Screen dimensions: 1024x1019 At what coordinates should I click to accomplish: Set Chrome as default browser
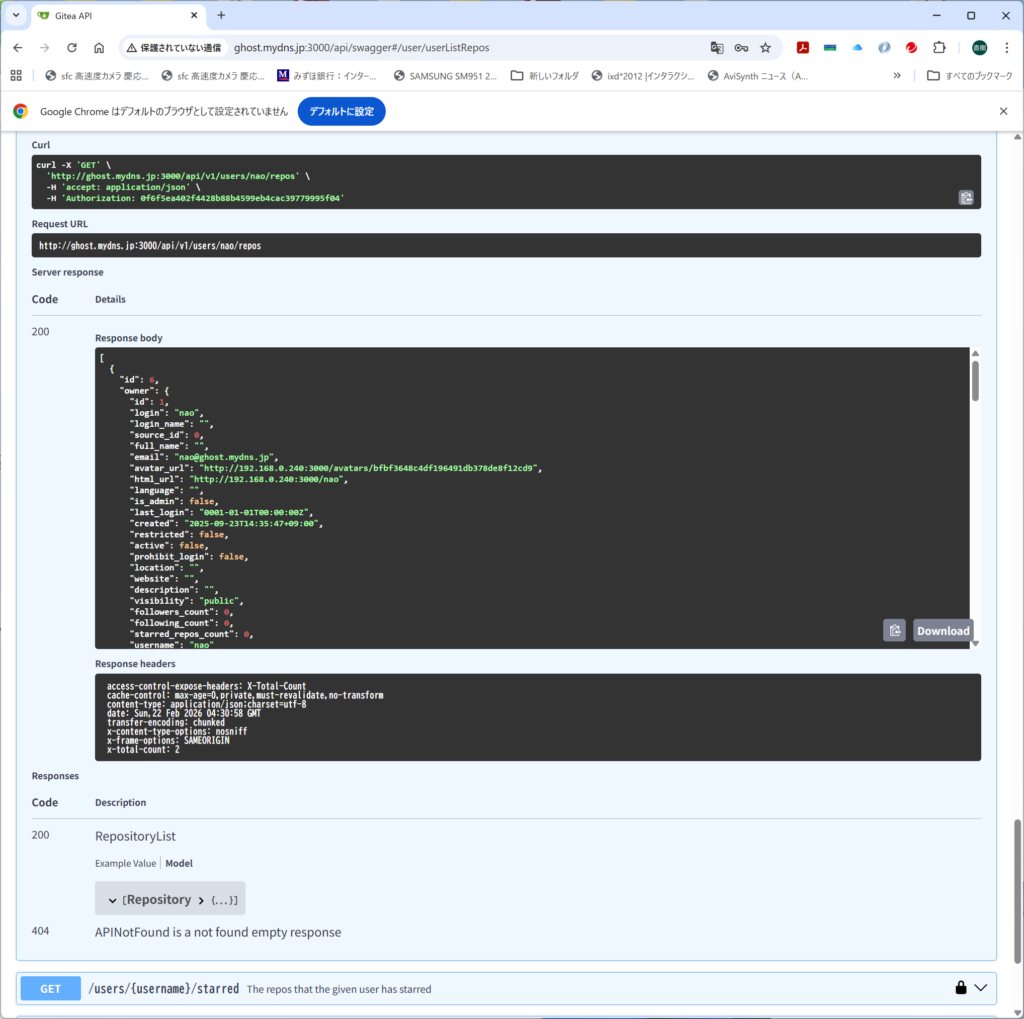tap(341, 111)
